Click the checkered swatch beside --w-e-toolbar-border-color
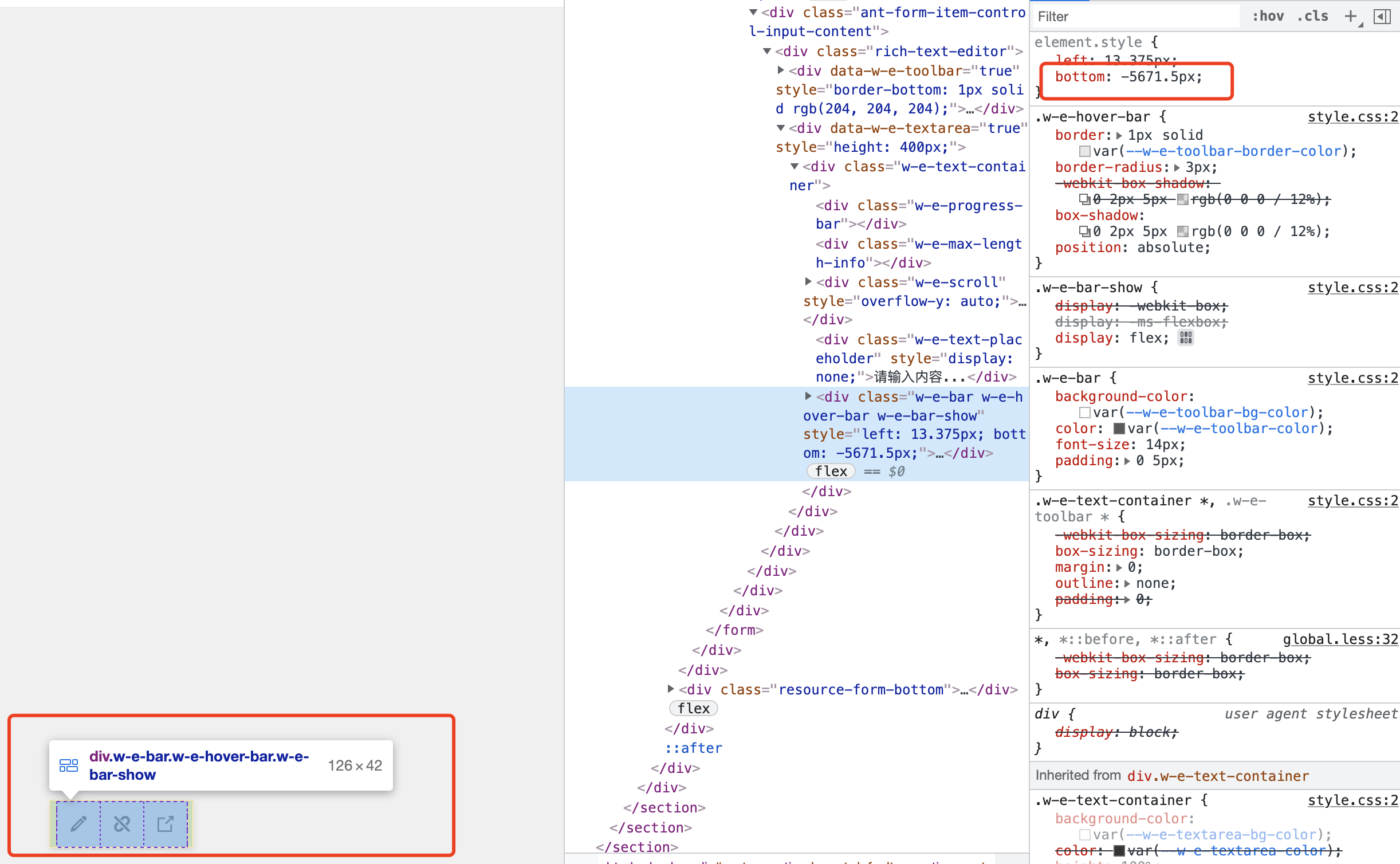This screenshot has width=1400, height=864. point(1084,151)
